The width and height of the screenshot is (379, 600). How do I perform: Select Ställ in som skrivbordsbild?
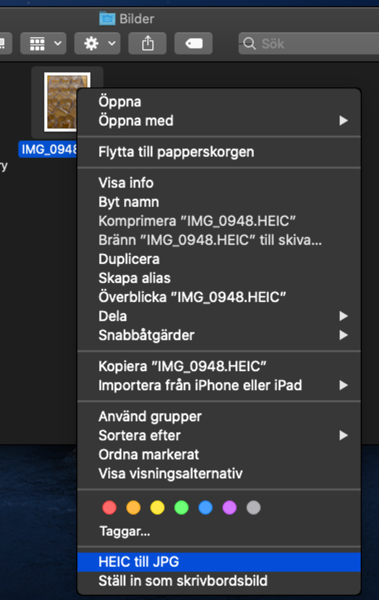219,581
